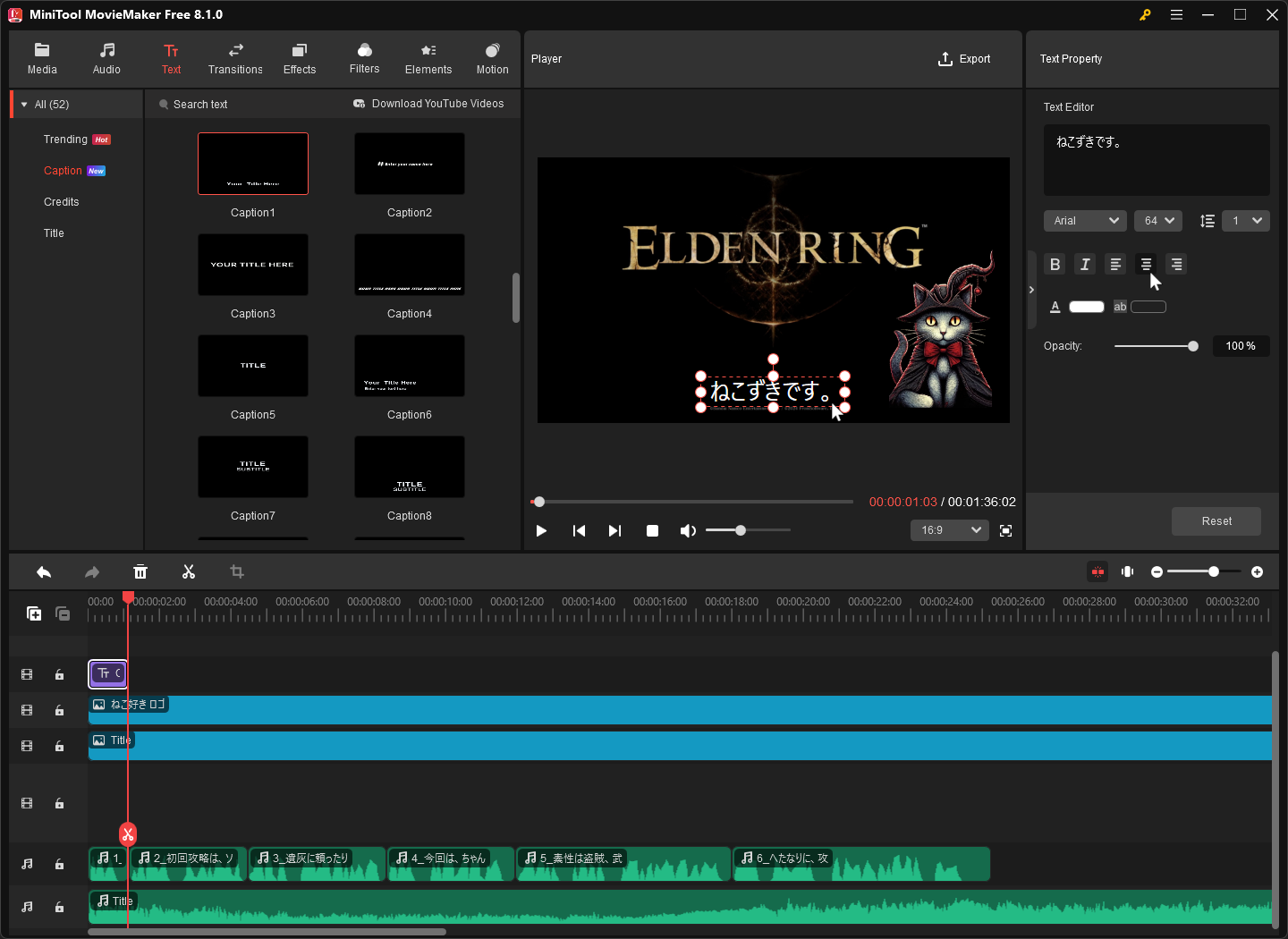Click the audio recording marker icon
This screenshot has height=939, width=1288.
pyautogui.click(x=1128, y=571)
